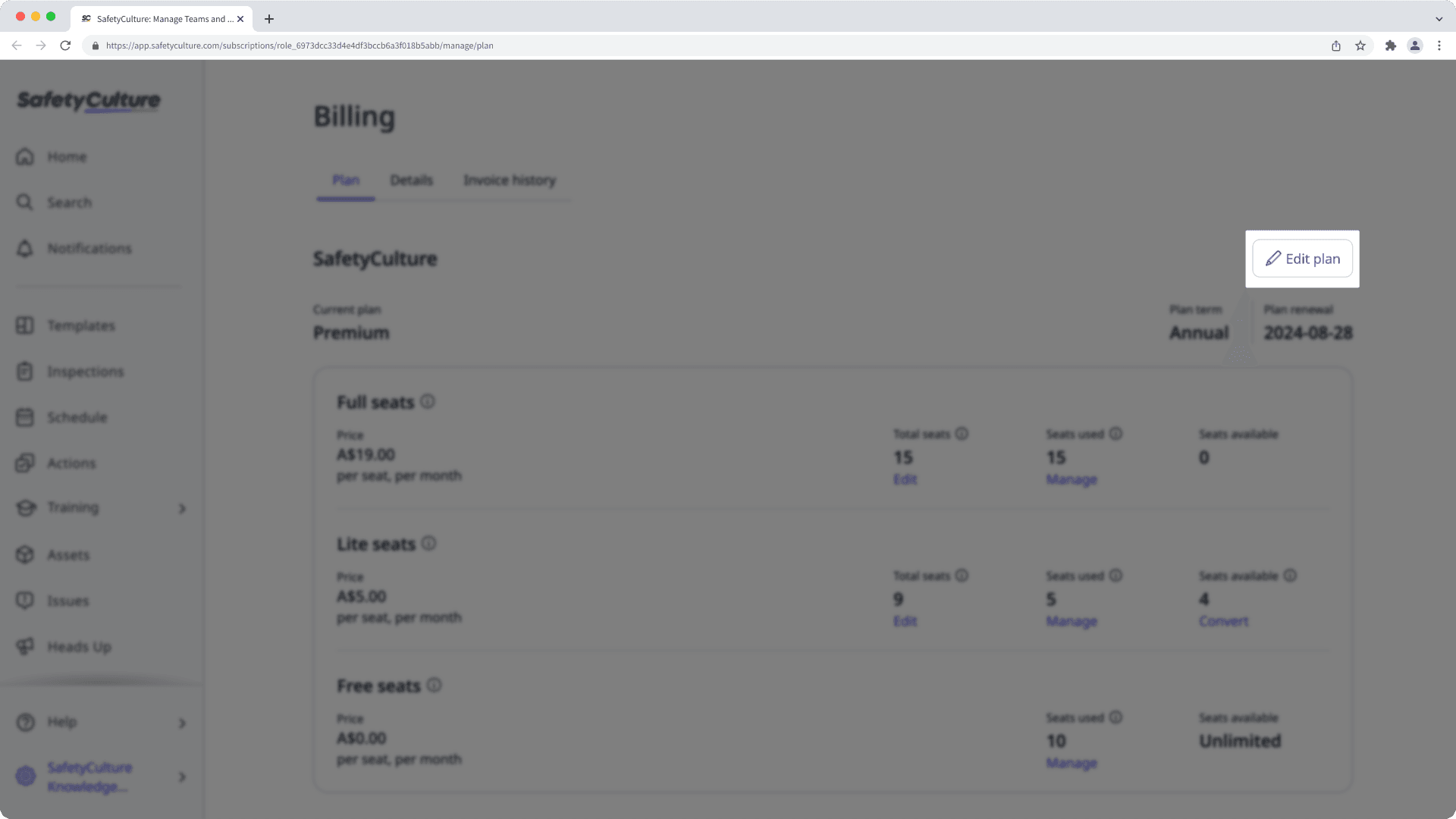Open the Templates section
This screenshot has height=819, width=1456.
pos(81,325)
